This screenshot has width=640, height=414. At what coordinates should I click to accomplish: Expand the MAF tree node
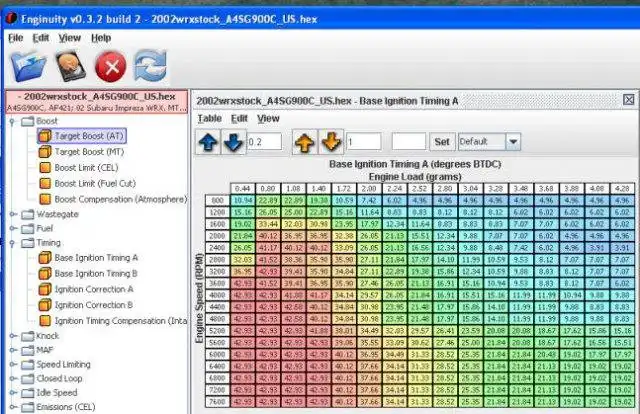[13, 350]
